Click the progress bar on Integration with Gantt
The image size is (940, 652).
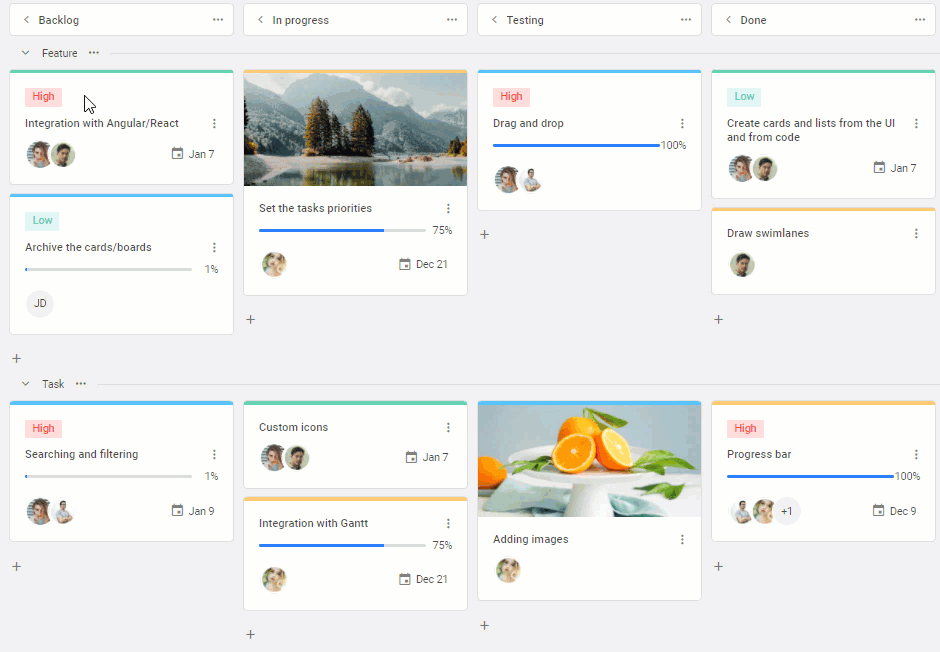click(x=342, y=545)
